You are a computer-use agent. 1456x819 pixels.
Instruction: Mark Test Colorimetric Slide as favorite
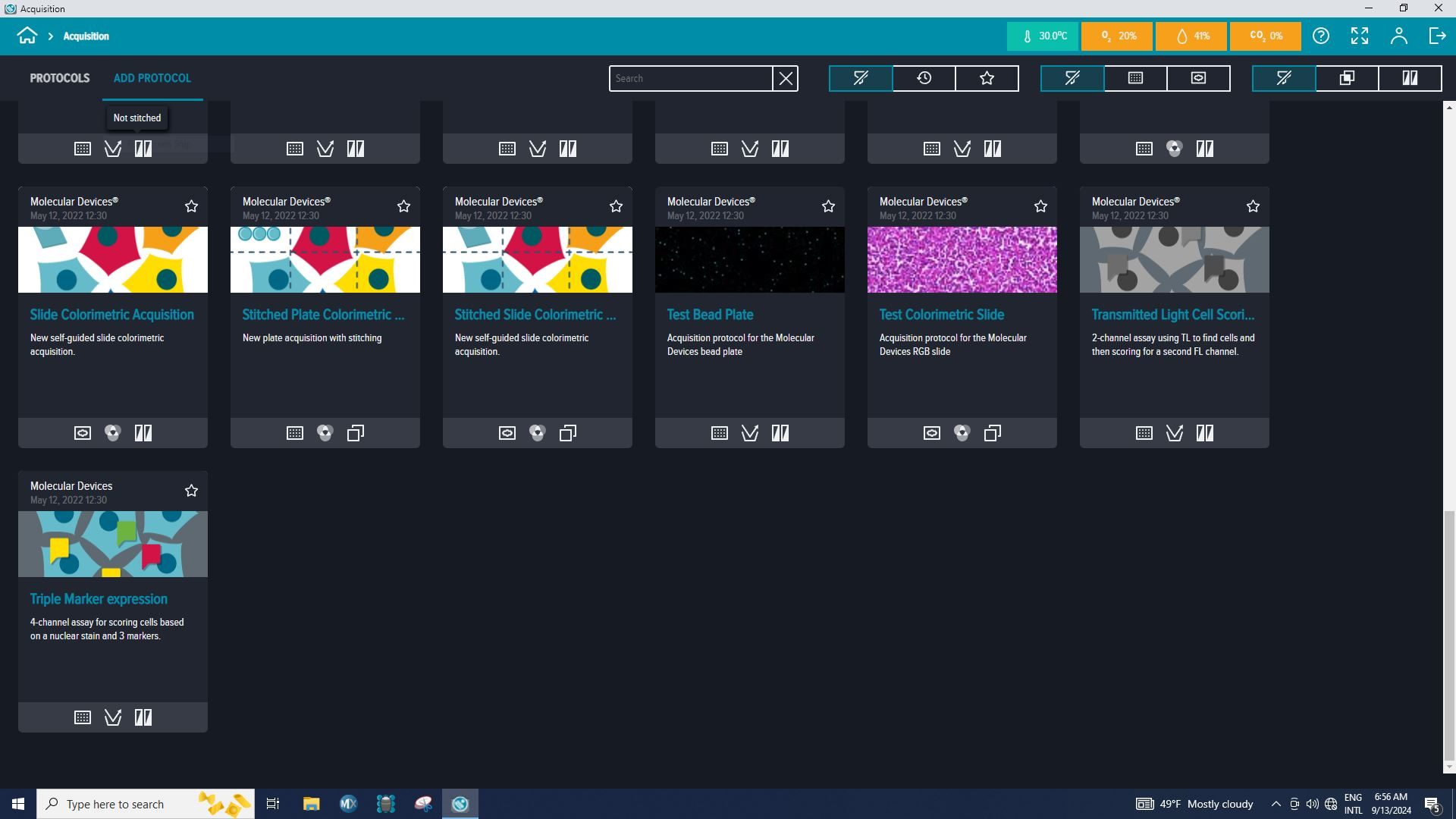(1040, 206)
